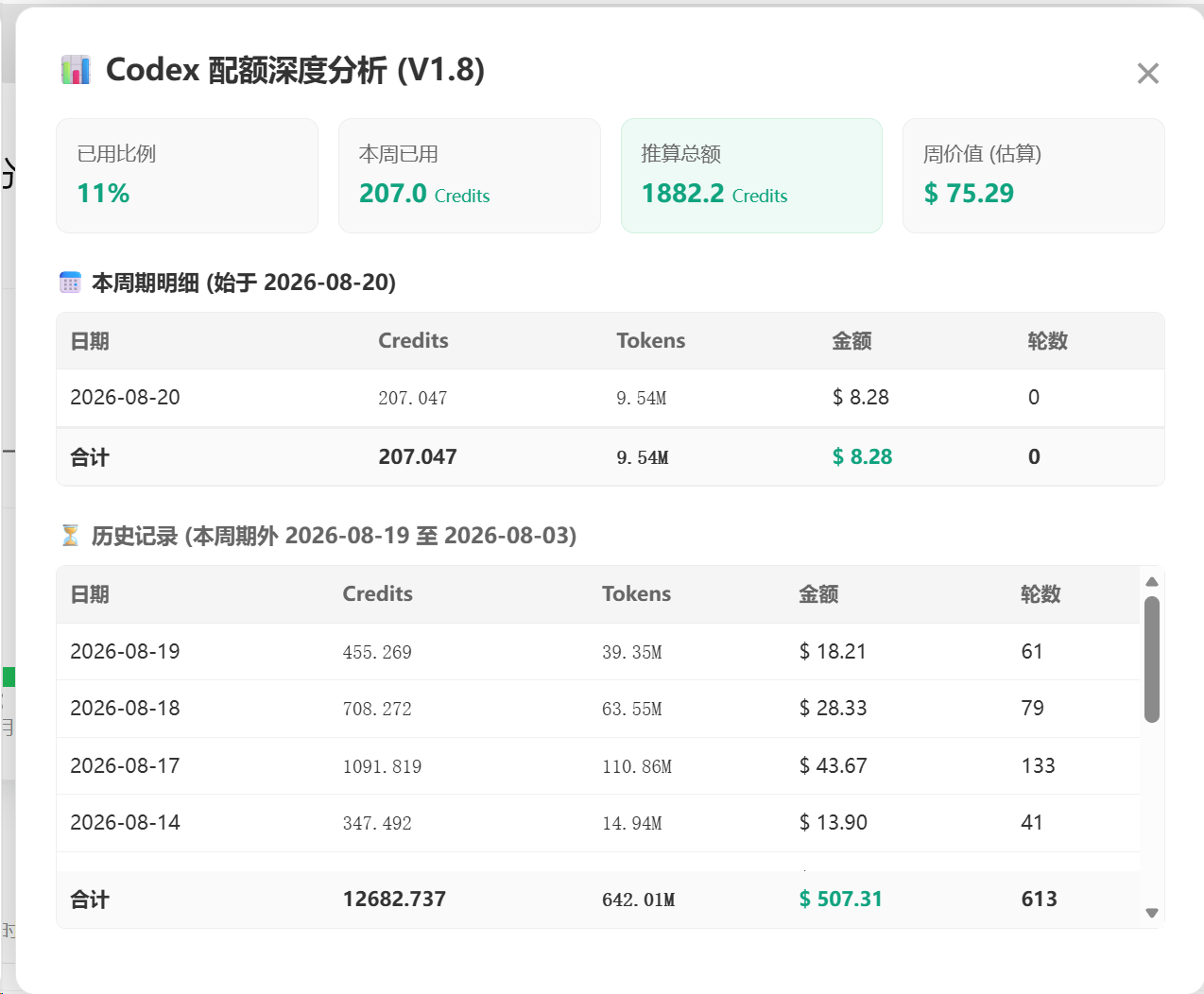The width and height of the screenshot is (1204, 994).
Task: Click the history total amount $ 507.31
Action: click(x=840, y=900)
